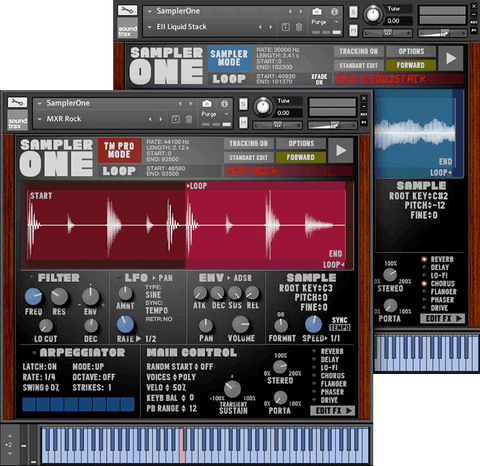Disable CHORUS effect in back window
The width and height of the screenshot is (480, 466).
click(x=424, y=284)
